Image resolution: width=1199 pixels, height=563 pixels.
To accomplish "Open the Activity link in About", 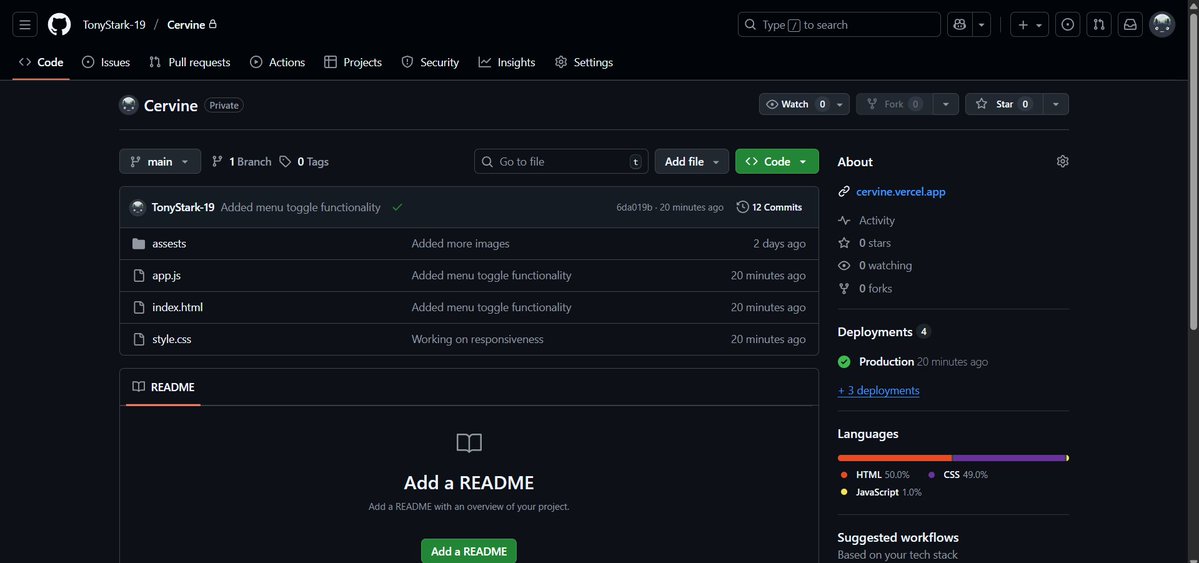I will click(x=876, y=220).
